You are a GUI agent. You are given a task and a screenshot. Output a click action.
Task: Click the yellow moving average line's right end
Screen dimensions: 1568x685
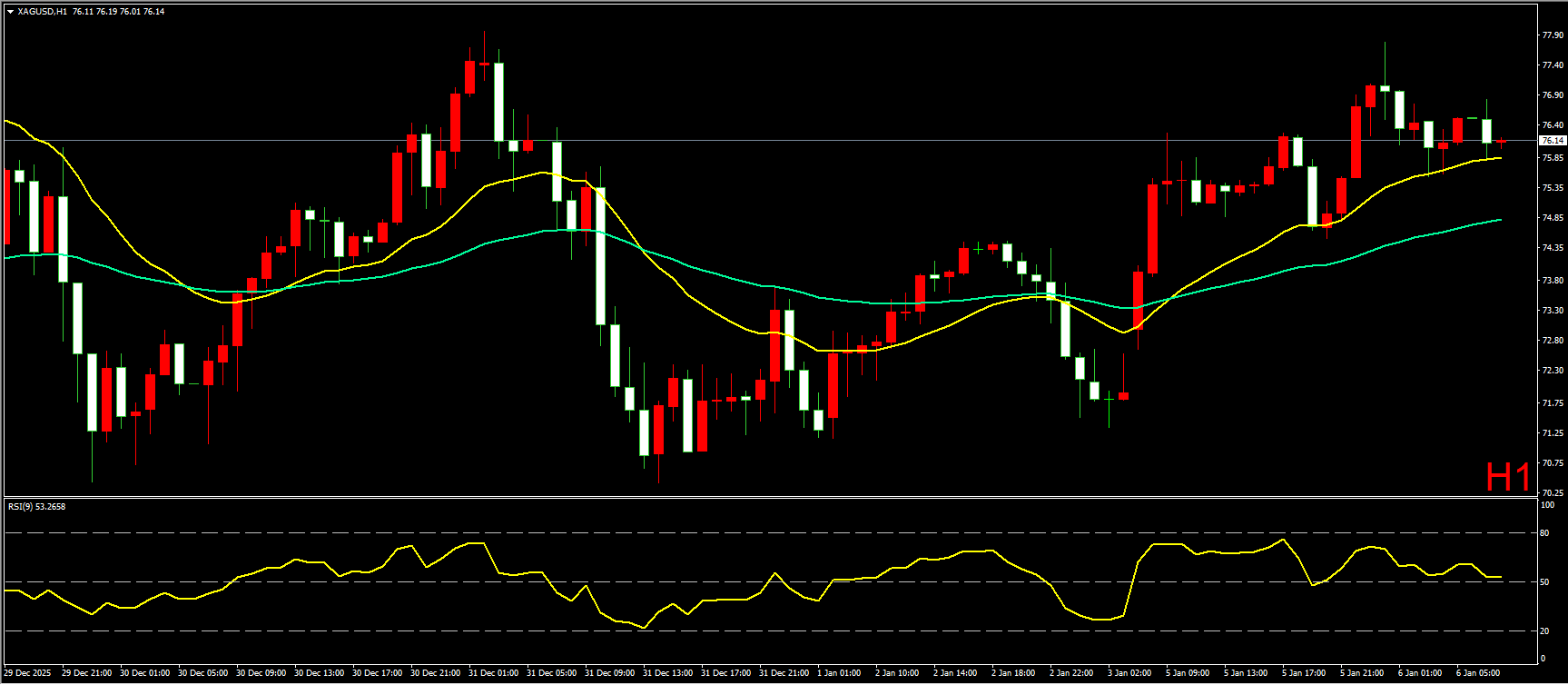1500,158
